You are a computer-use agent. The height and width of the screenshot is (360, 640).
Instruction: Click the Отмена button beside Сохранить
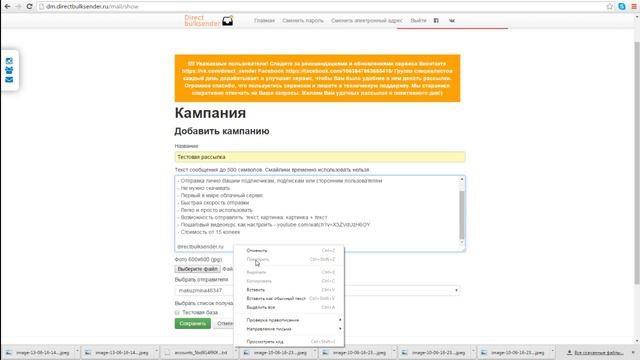223,323
